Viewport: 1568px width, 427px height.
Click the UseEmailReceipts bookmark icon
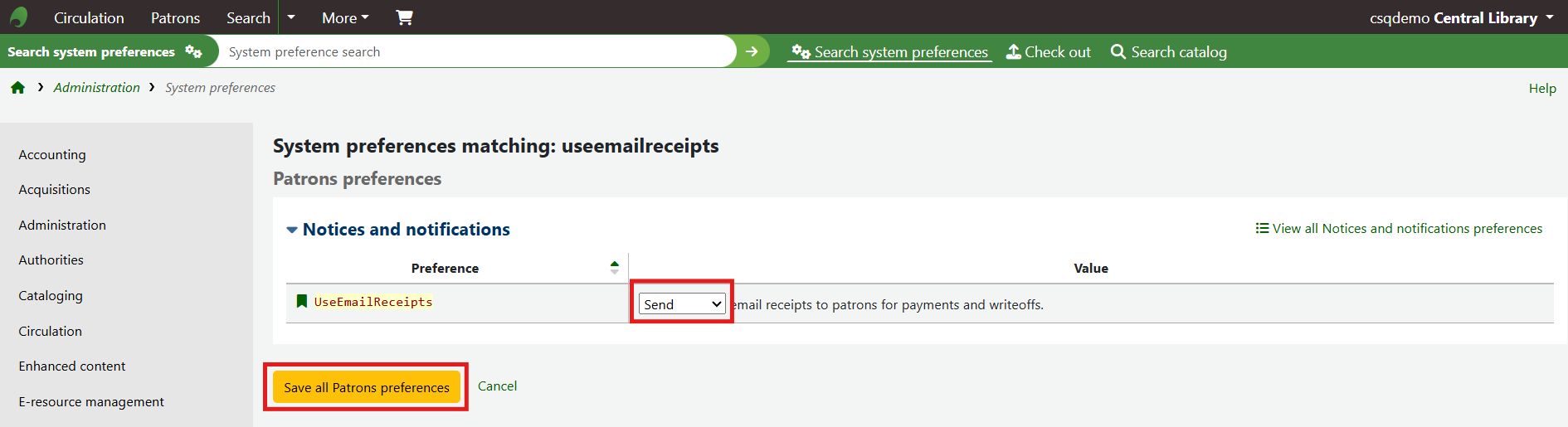[302, 301]
